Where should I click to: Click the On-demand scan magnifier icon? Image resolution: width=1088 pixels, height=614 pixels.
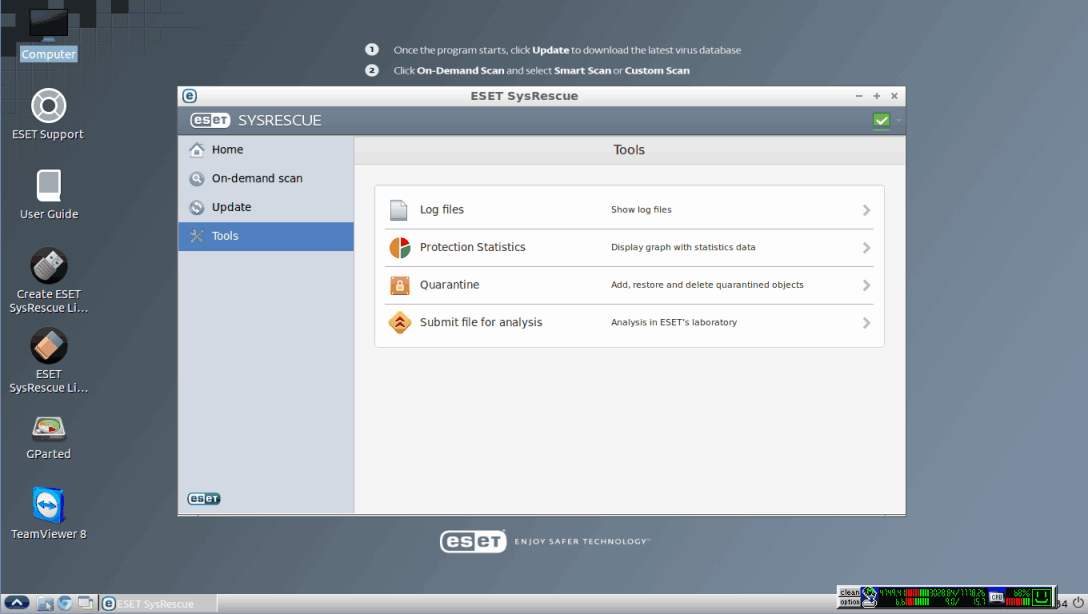tap(197, 178)
